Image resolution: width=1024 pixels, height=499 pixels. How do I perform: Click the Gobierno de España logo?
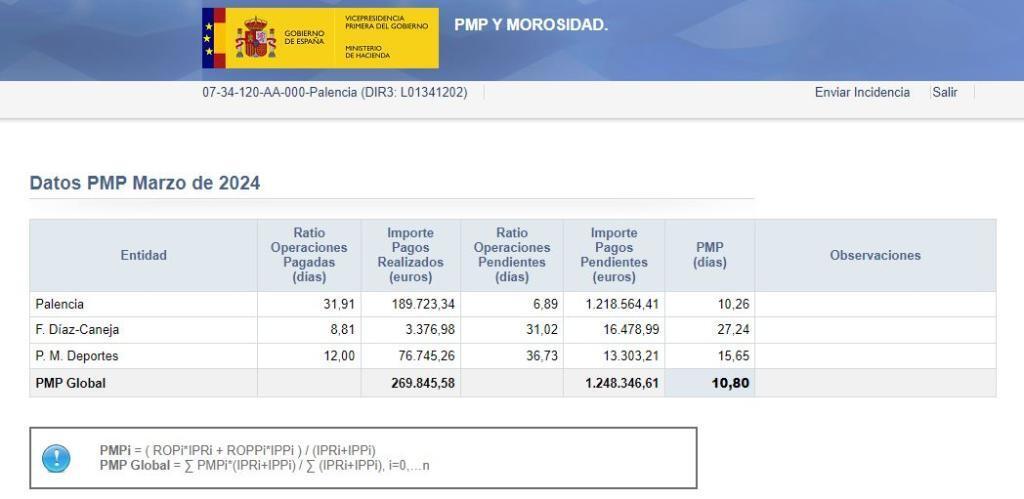pos(320,38)
